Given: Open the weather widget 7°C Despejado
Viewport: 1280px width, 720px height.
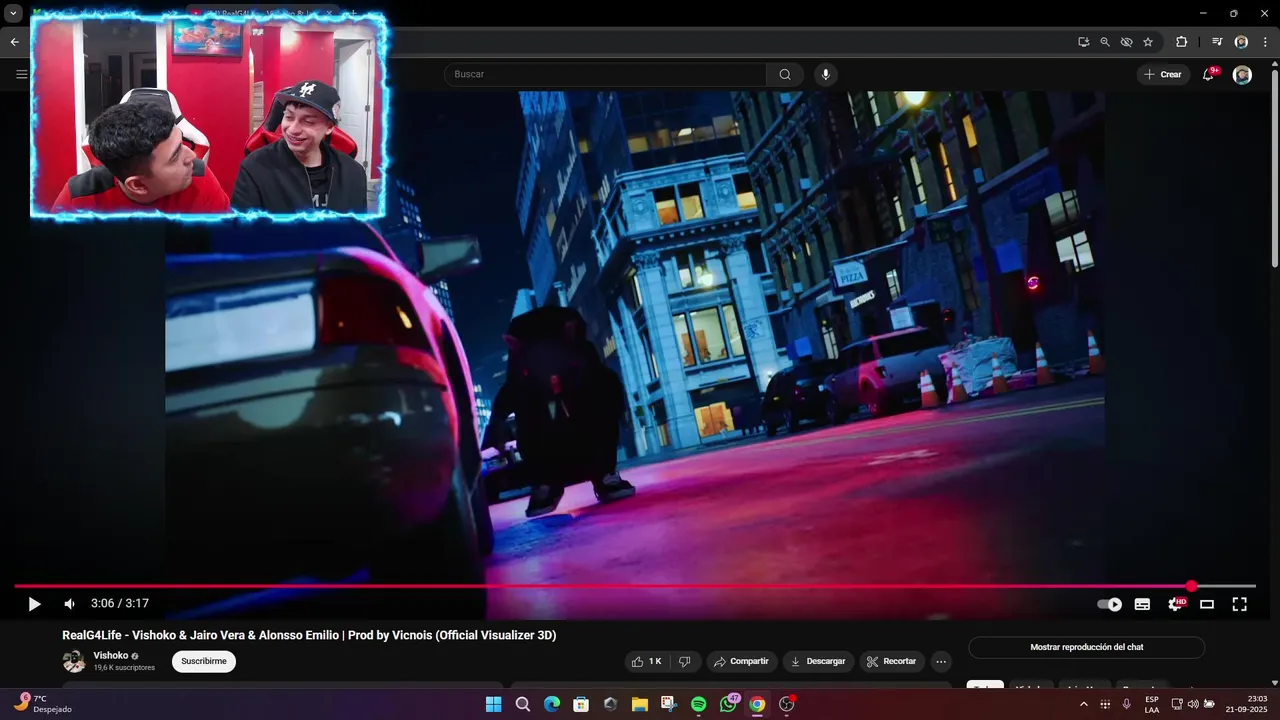Looking at the screenshot, I should click(x=42, y=704).
